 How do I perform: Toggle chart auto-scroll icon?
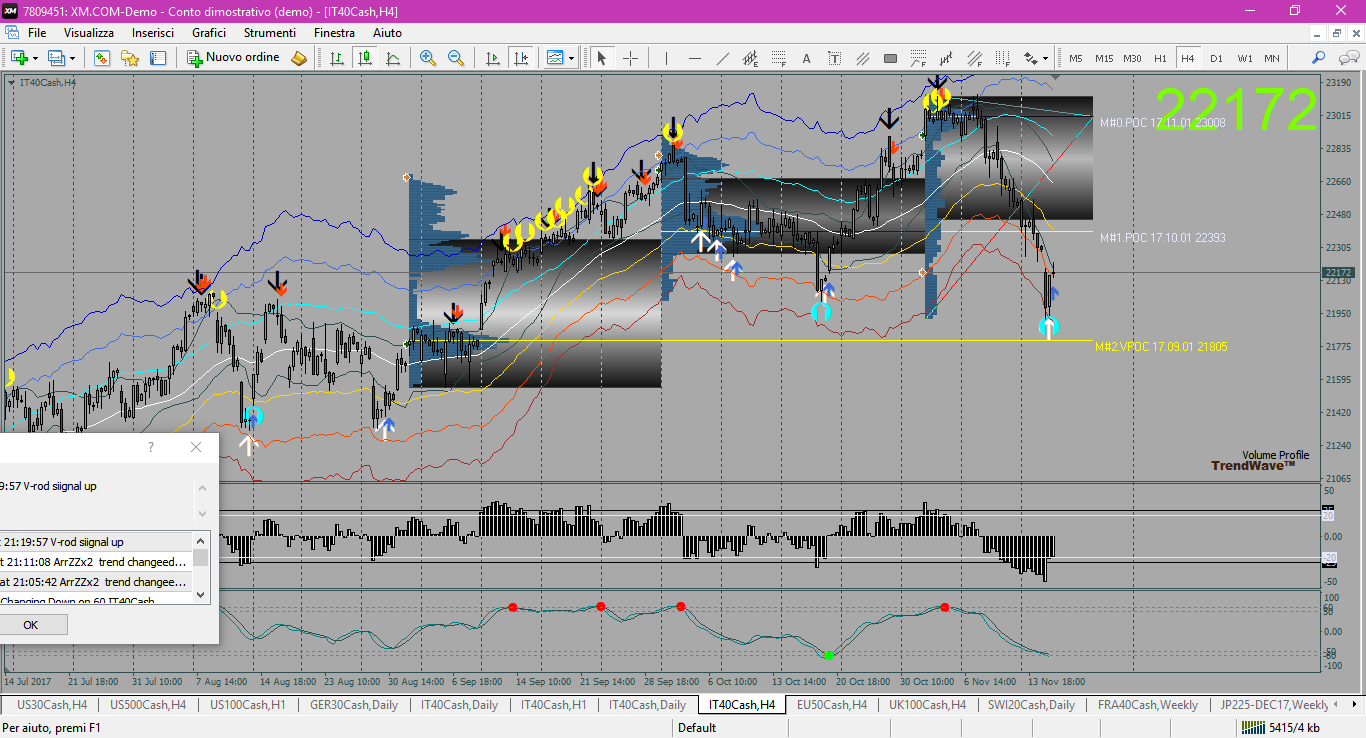tap(492, 58)
